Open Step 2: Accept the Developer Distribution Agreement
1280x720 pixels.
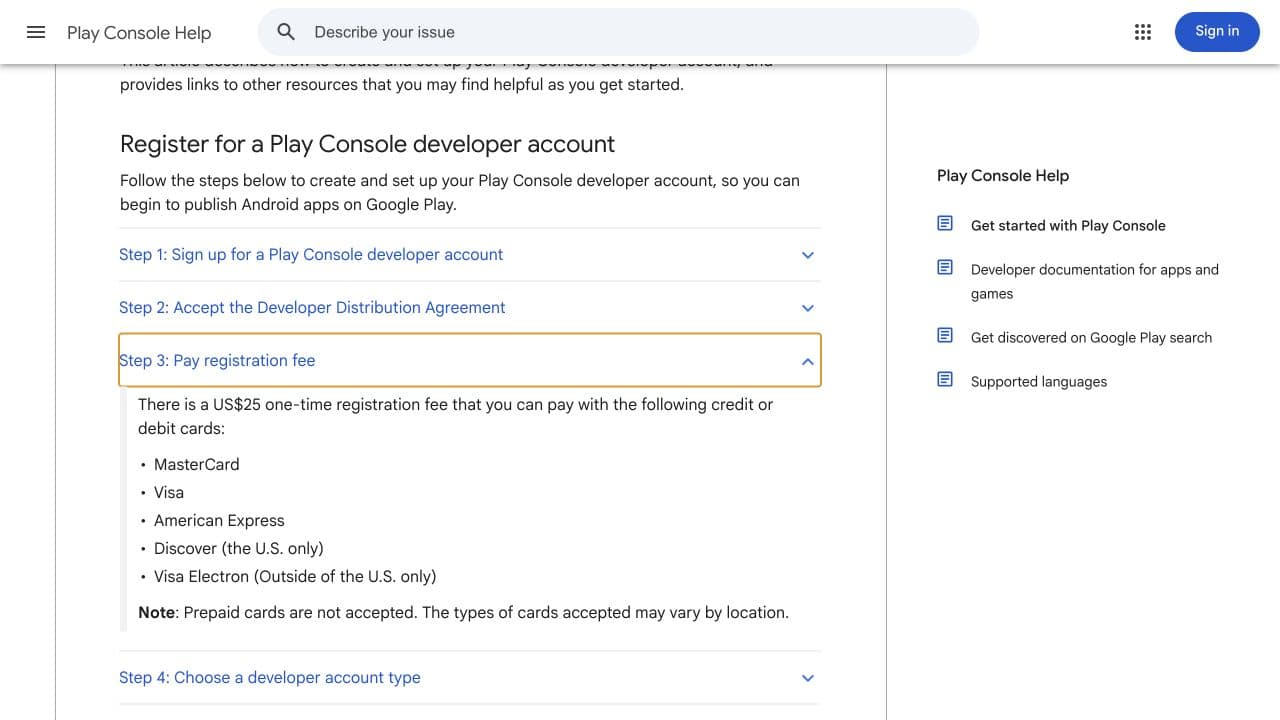point(469,308)
